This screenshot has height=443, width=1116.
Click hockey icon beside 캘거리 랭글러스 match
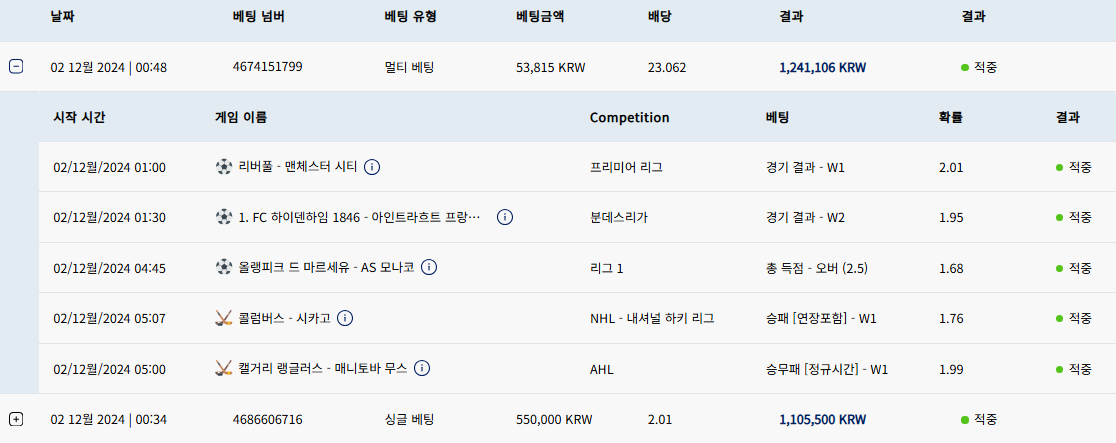[x=223, y=368]
